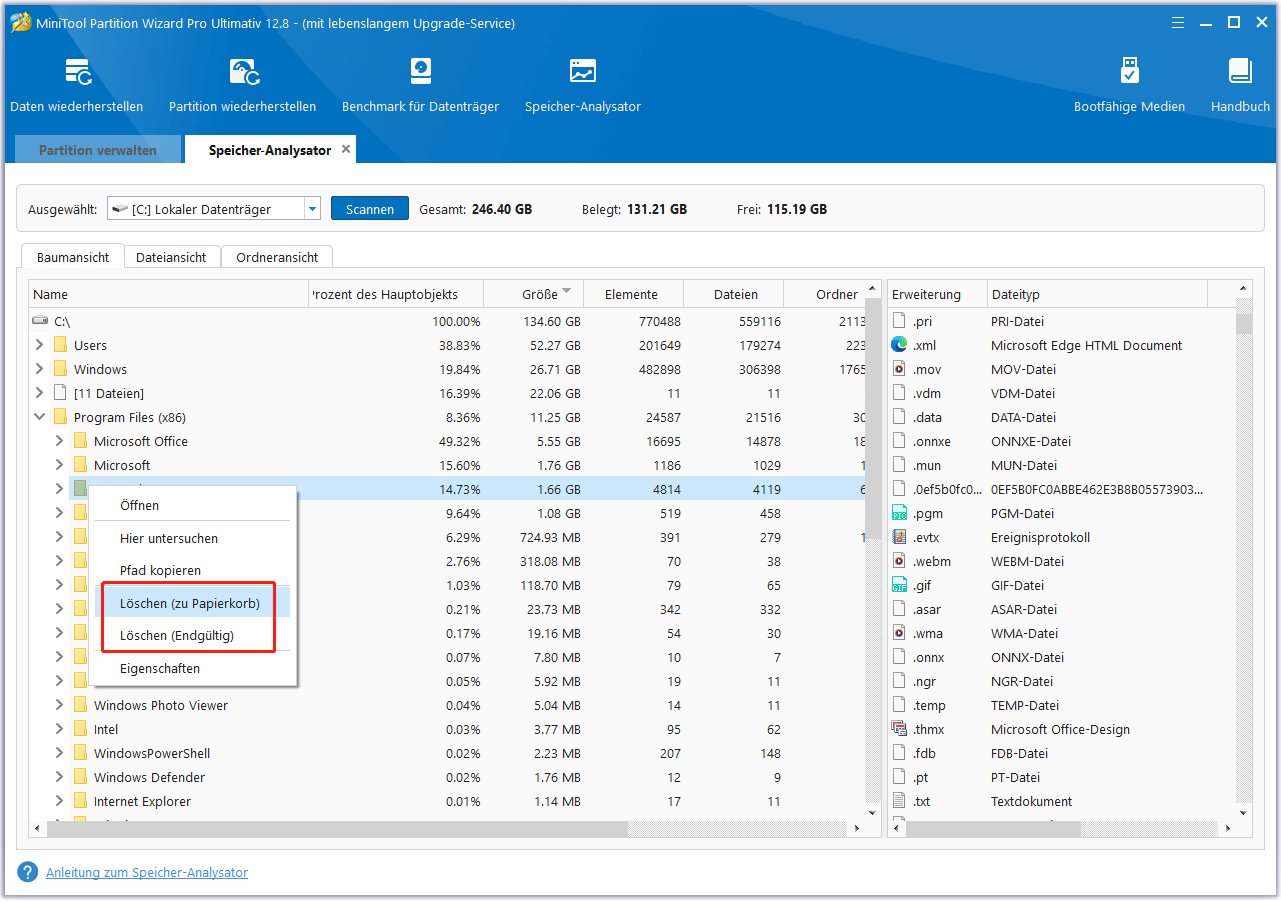The width and height of the screenshot is (1281, 902).
Task: Open Bootfähige Medien creator
Action: pyautogui.click(x=1129, y=85)
